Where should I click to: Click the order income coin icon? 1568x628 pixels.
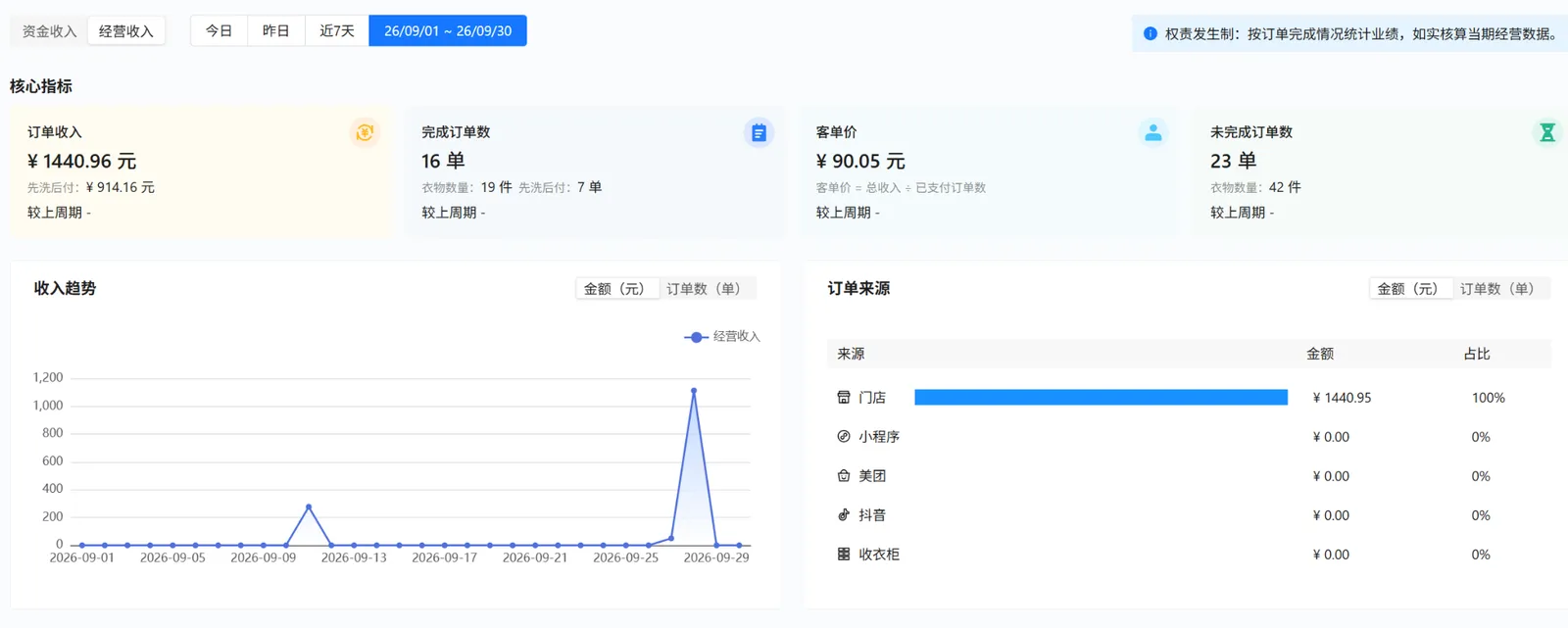coord(365,132)
